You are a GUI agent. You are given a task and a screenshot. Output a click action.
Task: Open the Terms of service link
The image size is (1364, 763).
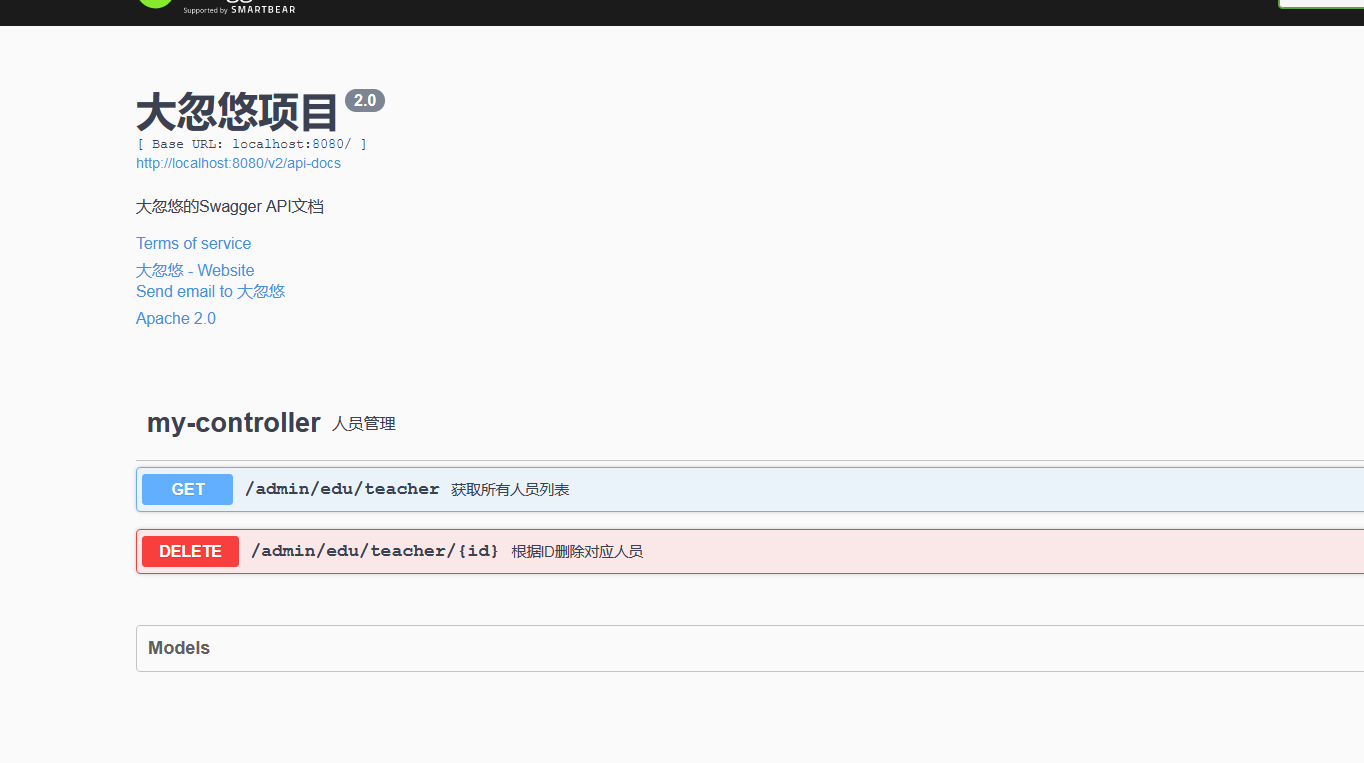pos(193,243)
